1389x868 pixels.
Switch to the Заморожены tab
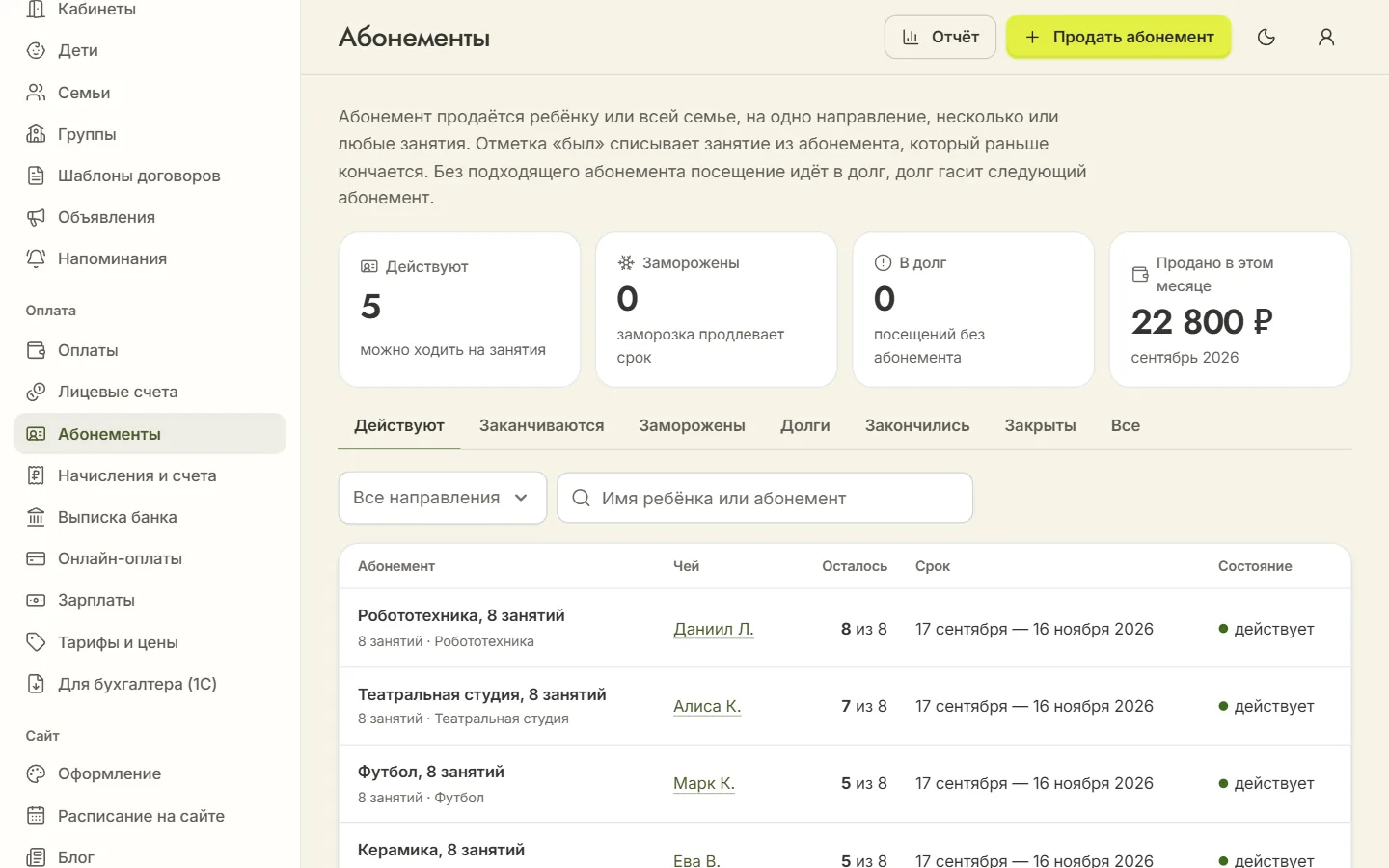[692, 425]
